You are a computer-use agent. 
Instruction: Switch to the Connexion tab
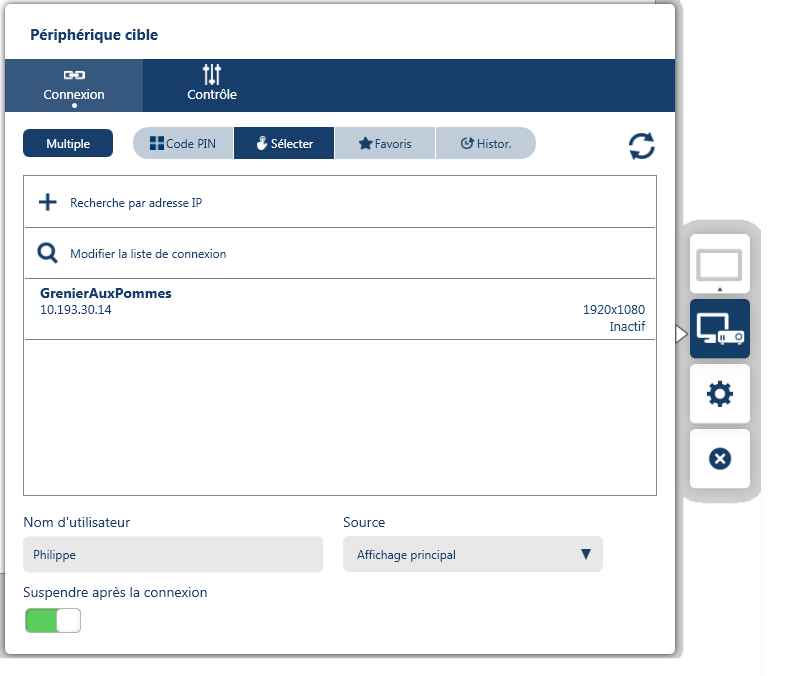pyautogui.click(x=74, y=85)
